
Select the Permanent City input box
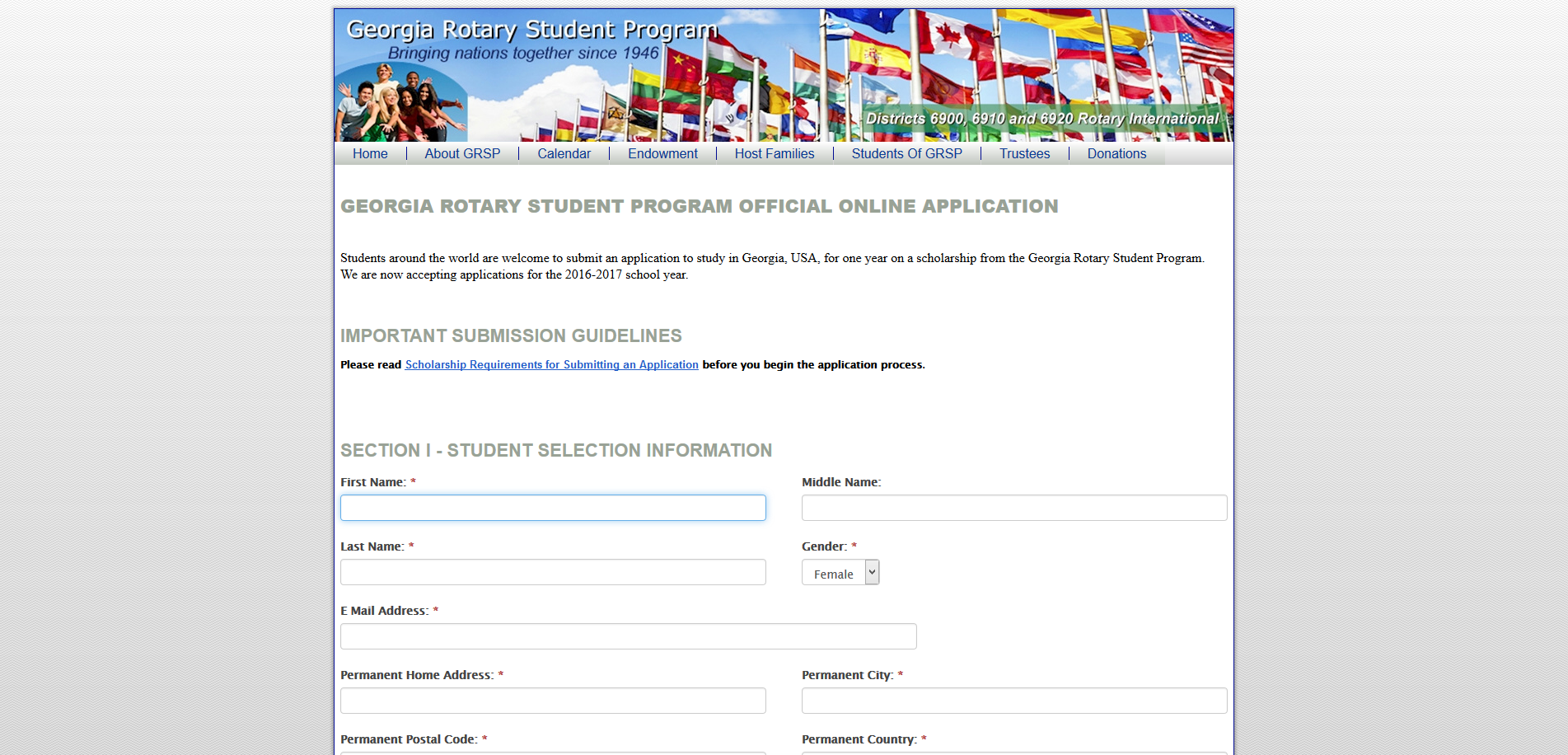pos(1013,700)
